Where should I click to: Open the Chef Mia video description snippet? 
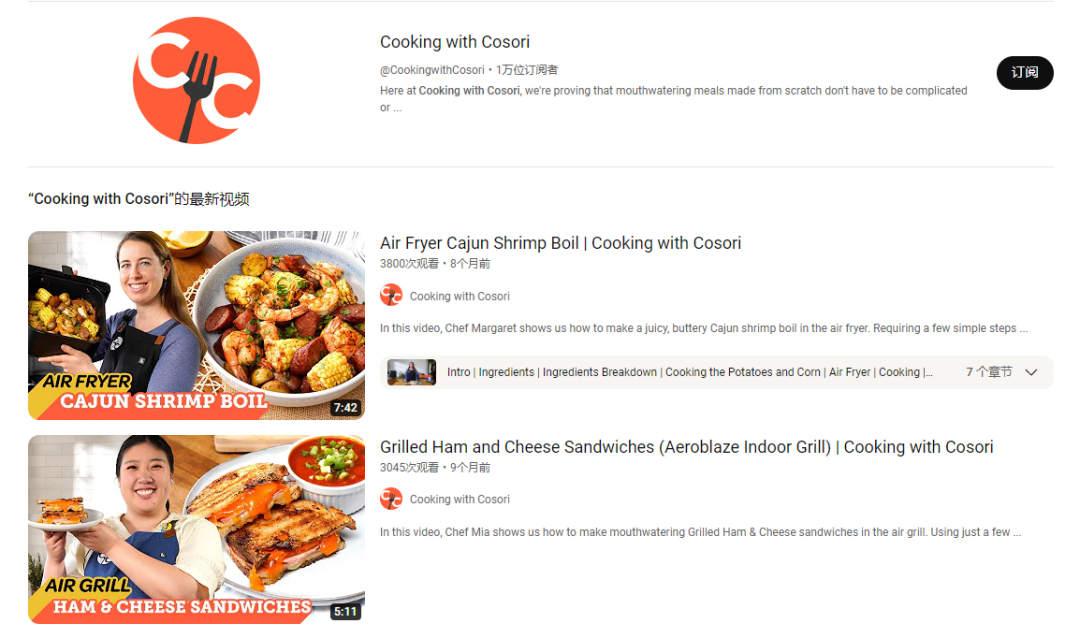tap(700, 532)
